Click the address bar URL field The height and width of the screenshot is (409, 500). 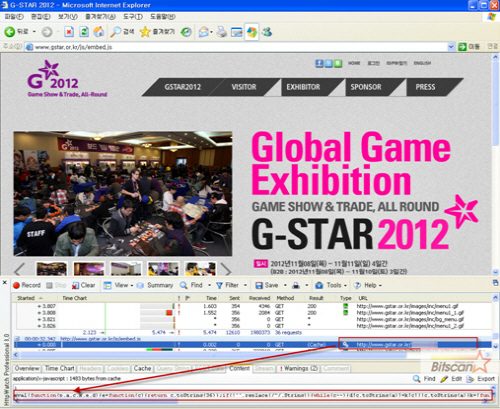point(237,47)
